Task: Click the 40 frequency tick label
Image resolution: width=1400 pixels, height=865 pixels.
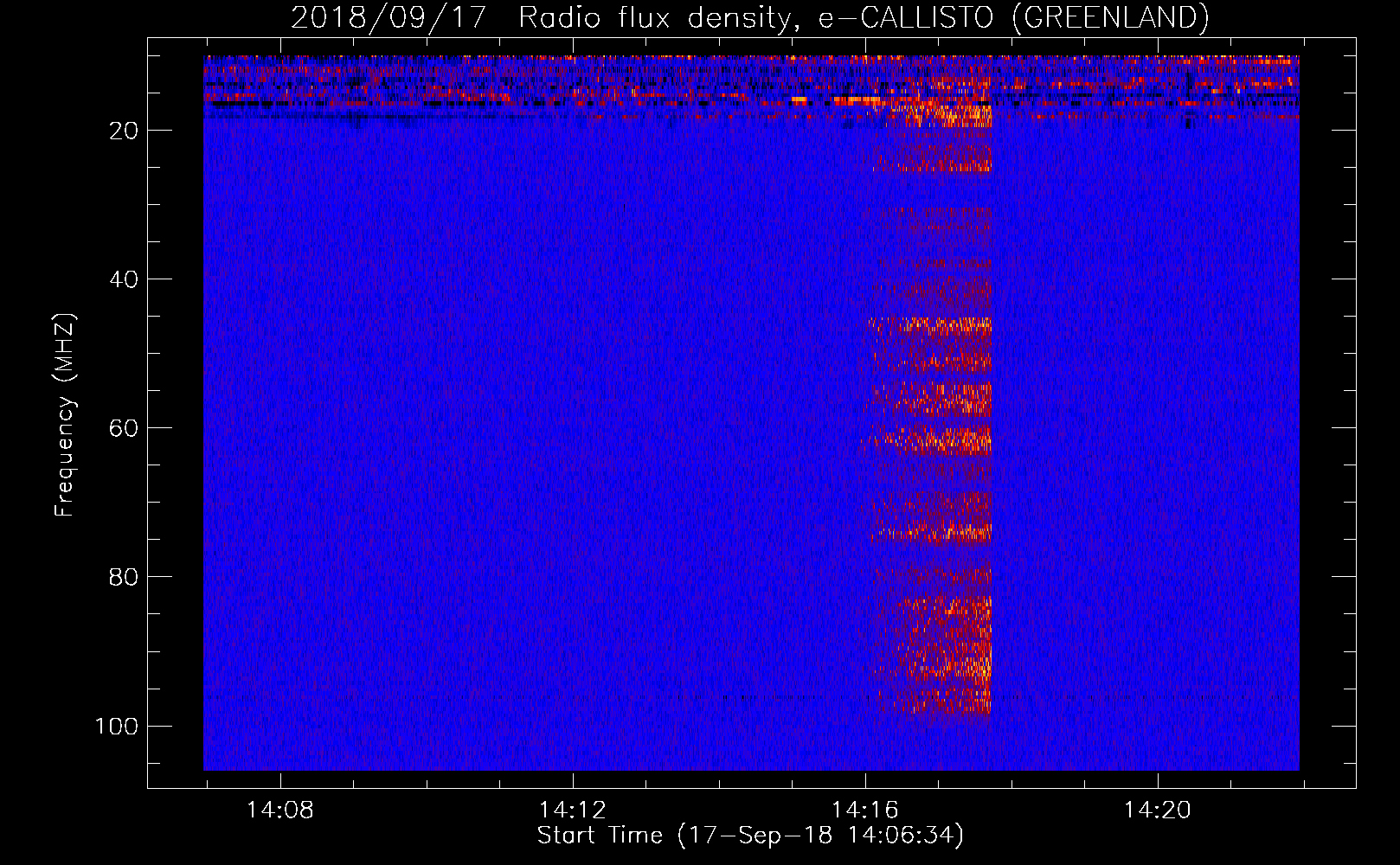Action: (124, 279)
